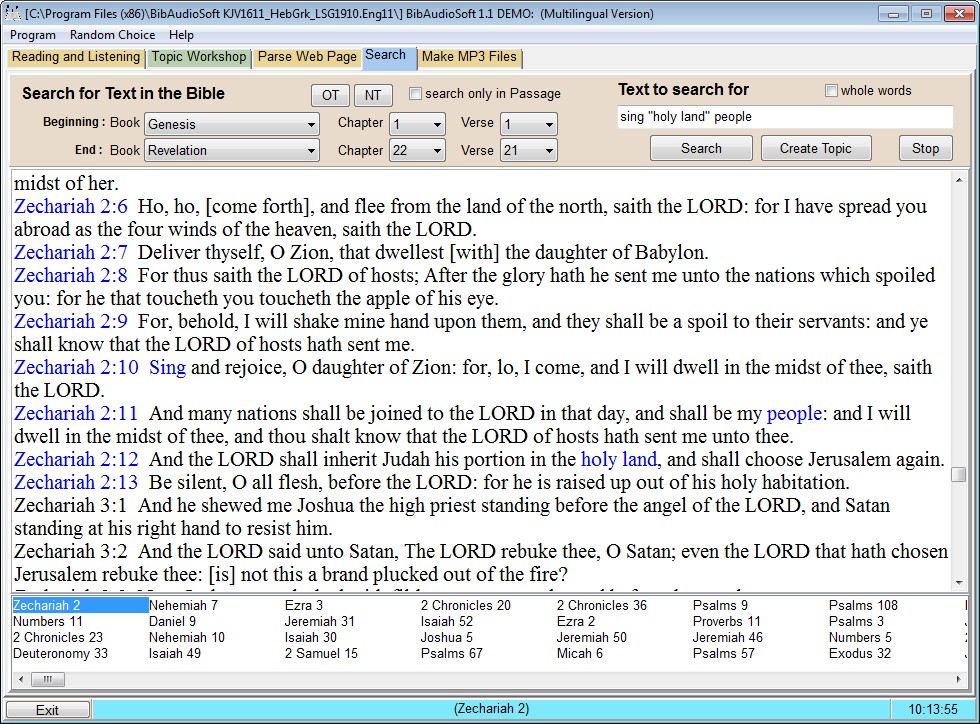Select "Jeremiah 50" in the results list
Viewport: 980px width, 724px height.
point(591,638)
